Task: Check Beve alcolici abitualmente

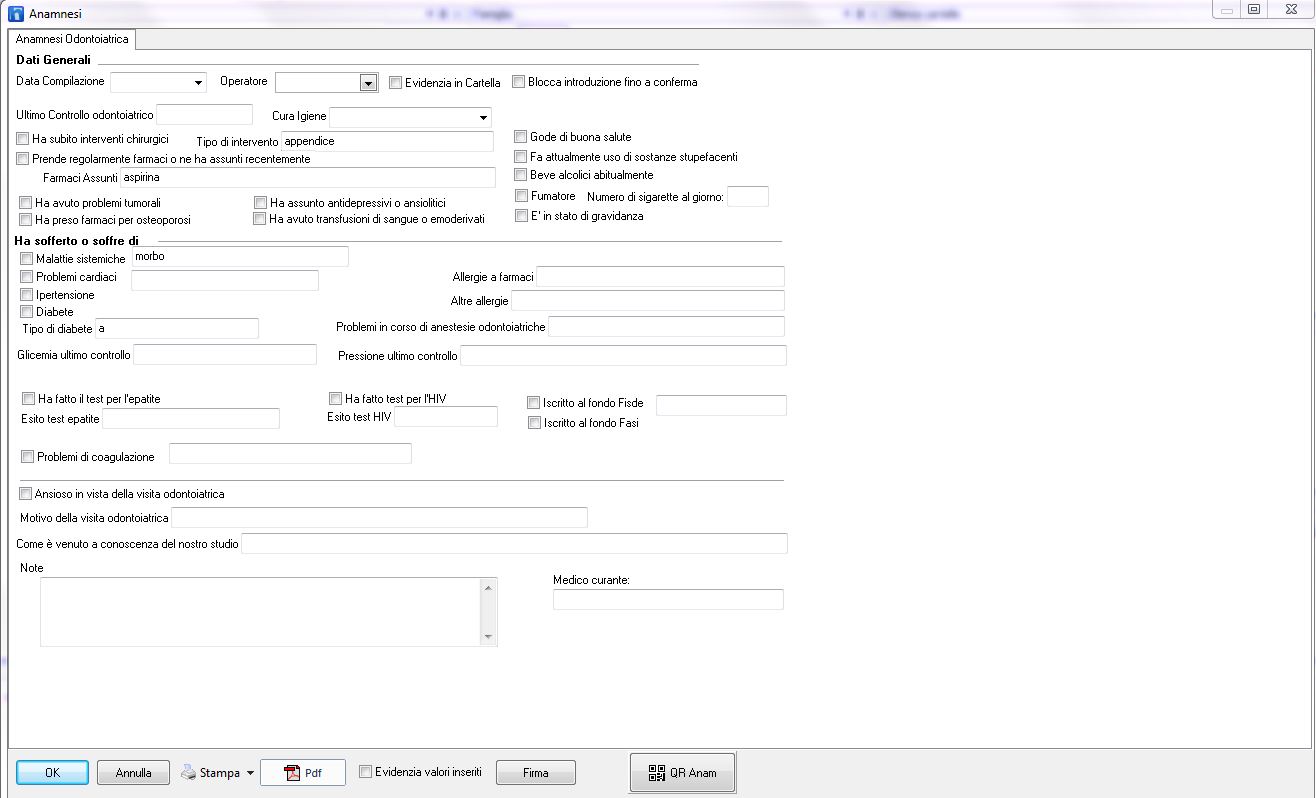Action: click(521, 175)
